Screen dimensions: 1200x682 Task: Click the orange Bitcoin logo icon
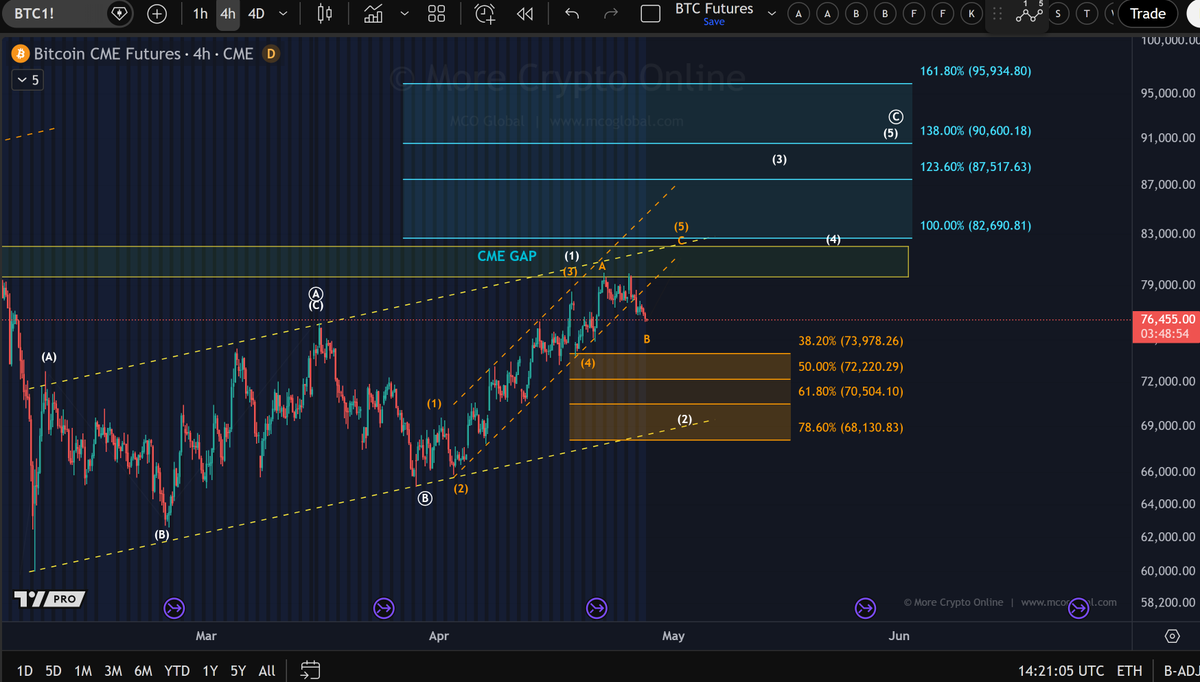[19, 54]
